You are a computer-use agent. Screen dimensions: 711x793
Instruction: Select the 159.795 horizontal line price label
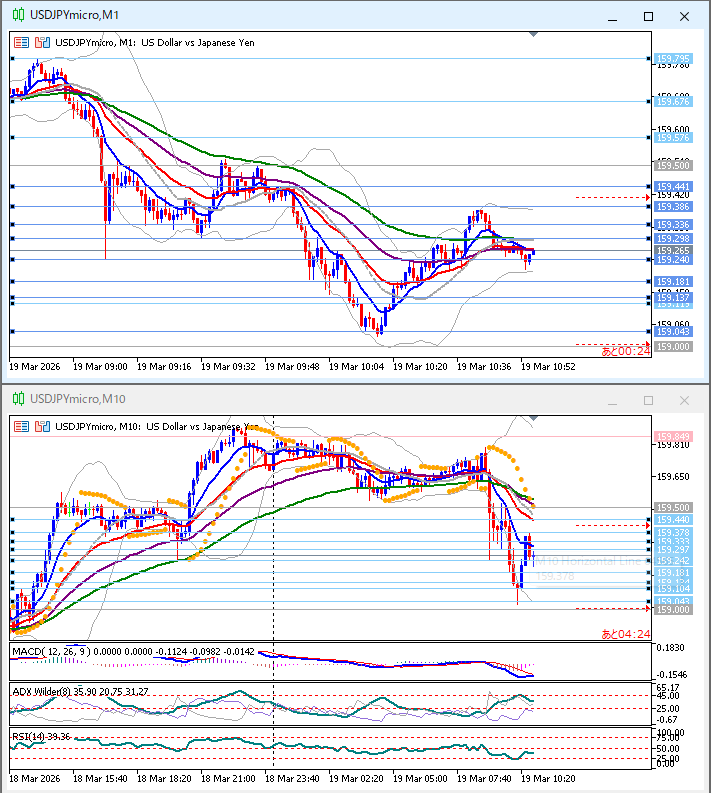click(672, 58)
